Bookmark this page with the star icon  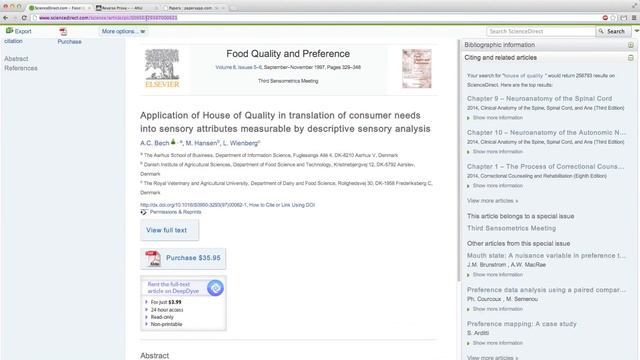[x=613, y=18]
